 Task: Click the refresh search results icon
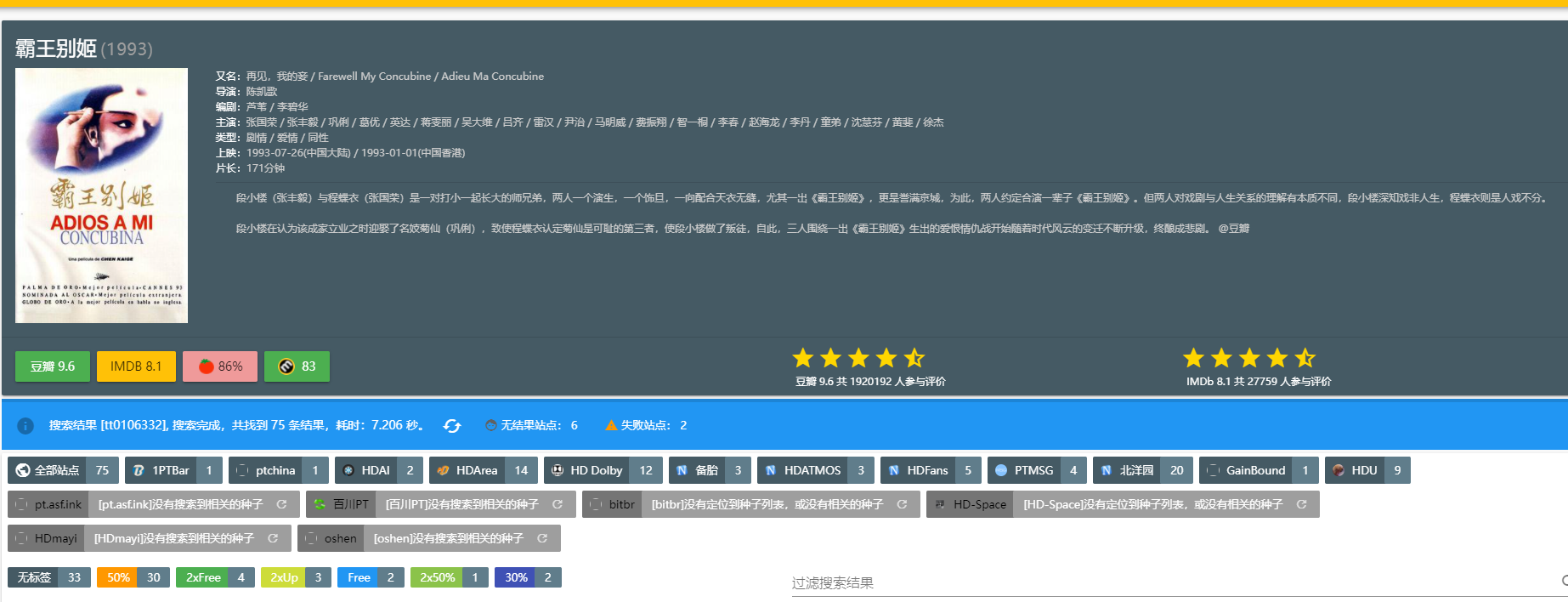tap(452, 425)
